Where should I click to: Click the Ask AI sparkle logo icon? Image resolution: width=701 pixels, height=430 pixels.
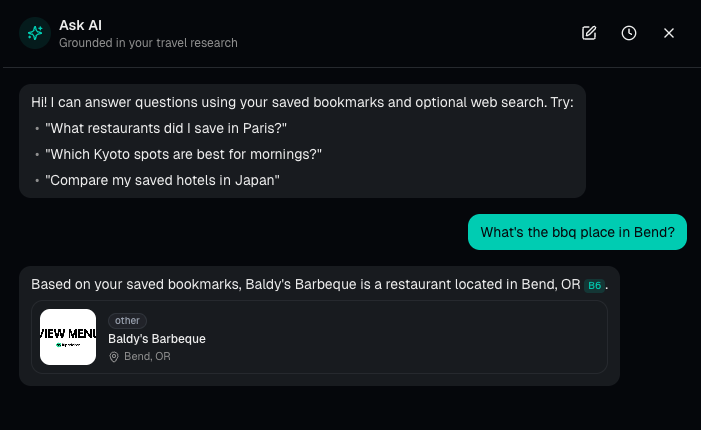pos(35,33)
